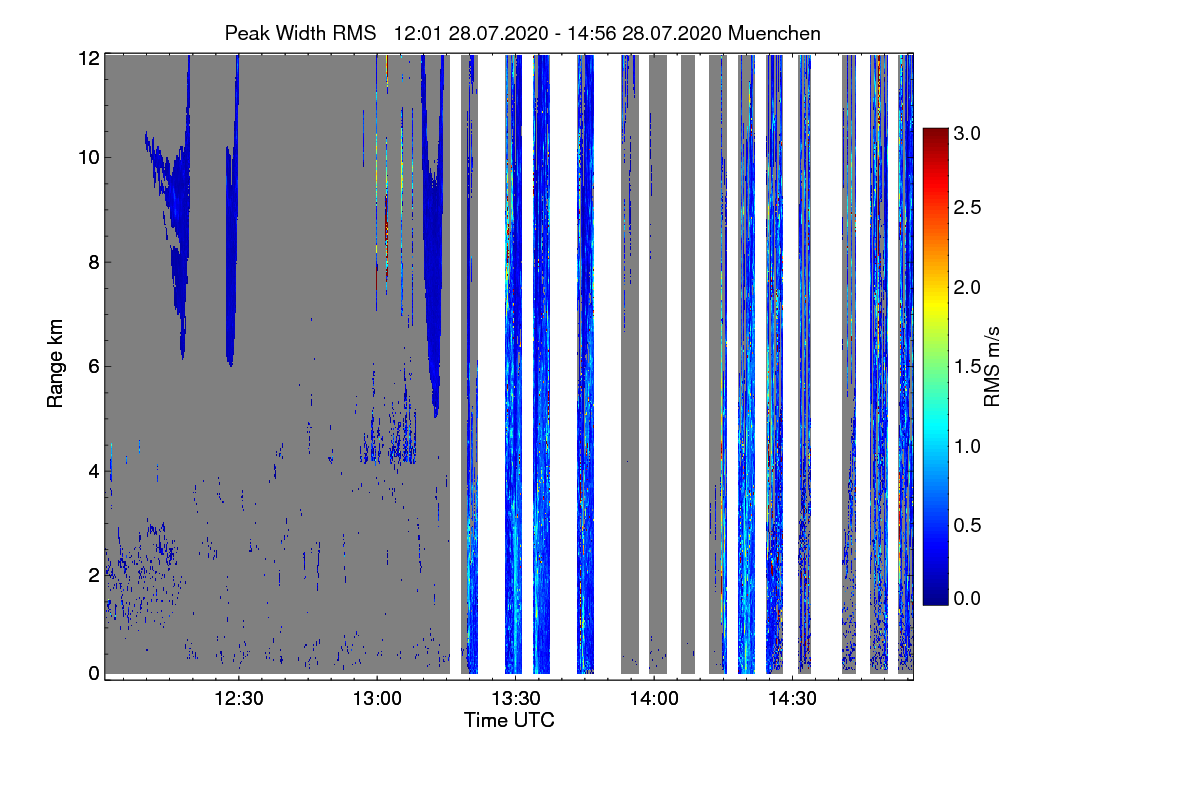Click the 13:00 time axis tick label
1200x800 pixels.
pos(377,698)
